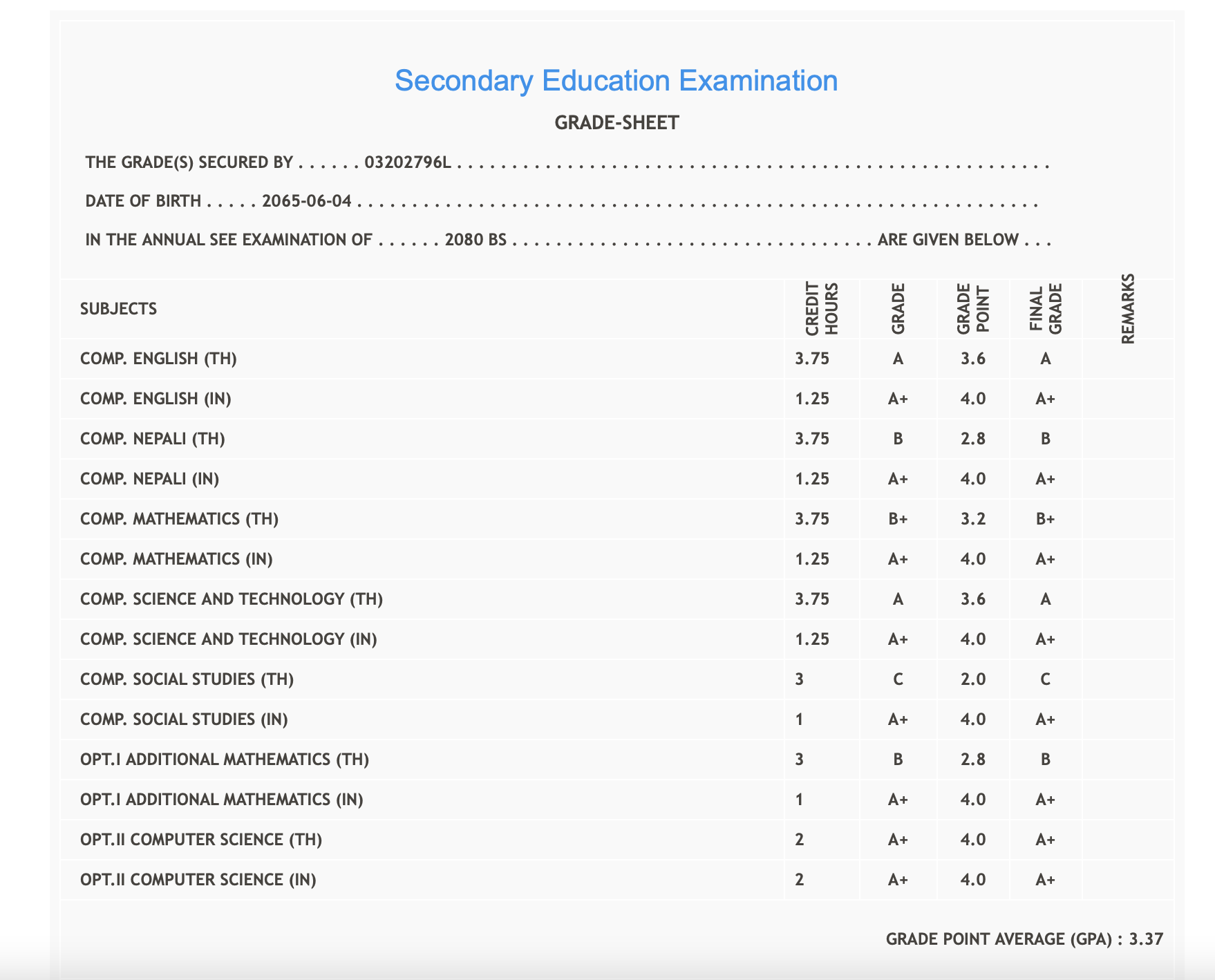Select COMP. SCIENCE AND TECHNOLOGY (IN) subject
This screenshot has height=980, width=1215.
point(228,639)
